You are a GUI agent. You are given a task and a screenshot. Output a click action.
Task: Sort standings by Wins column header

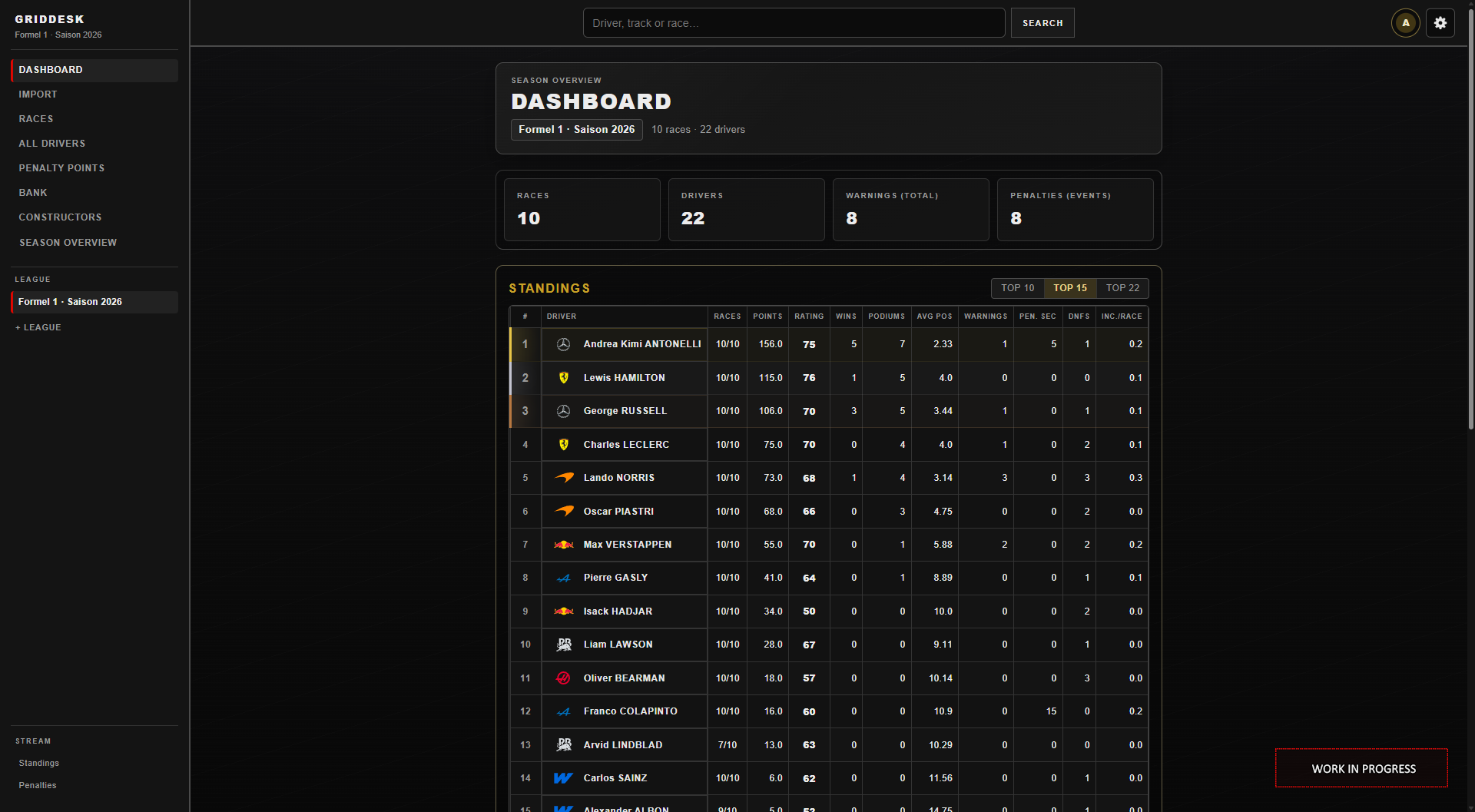[x=846, y=317]
